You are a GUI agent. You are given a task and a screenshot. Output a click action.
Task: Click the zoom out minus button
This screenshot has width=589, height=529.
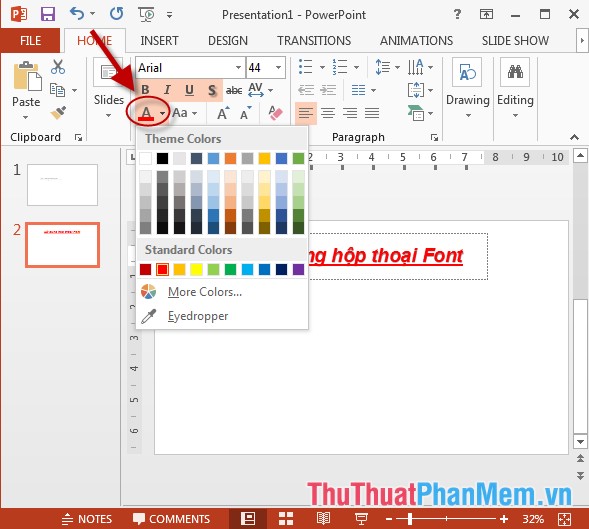(x=389, y=519)
